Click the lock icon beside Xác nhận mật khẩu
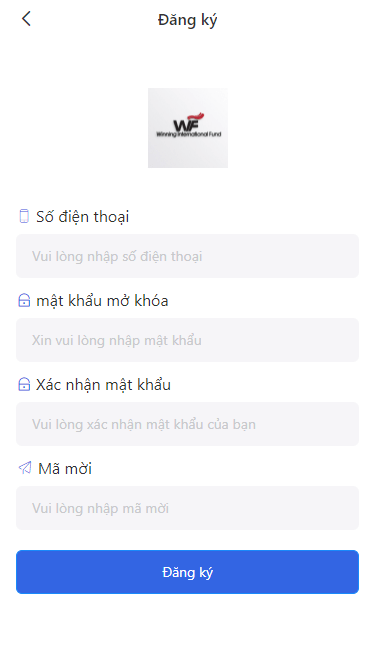The width and height of the screenshot is (375, 651). 24,384
